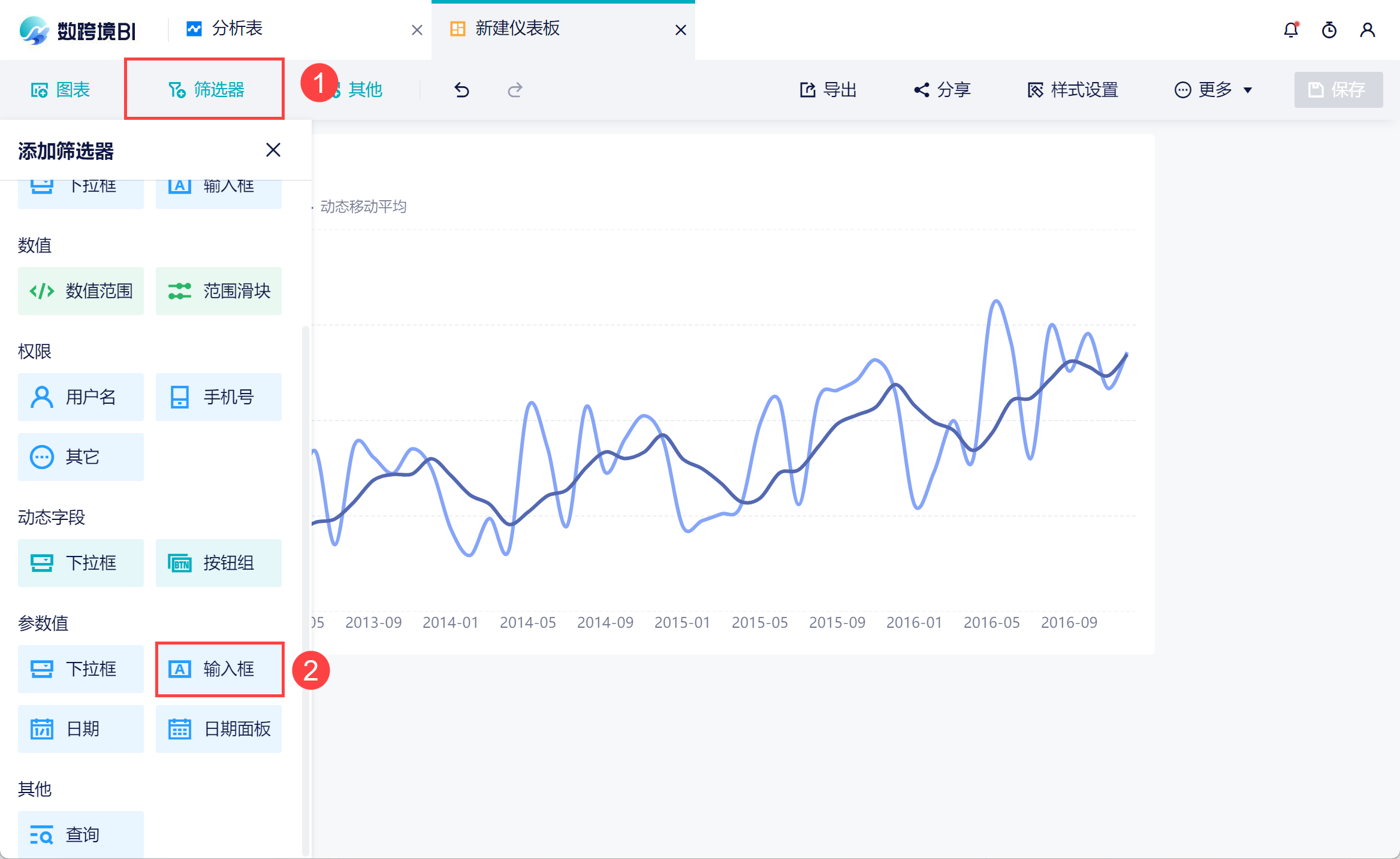1400x859 pixels.
Task: Add the 按钮组 dynamic field filter
Action: (x=219, y=563)
